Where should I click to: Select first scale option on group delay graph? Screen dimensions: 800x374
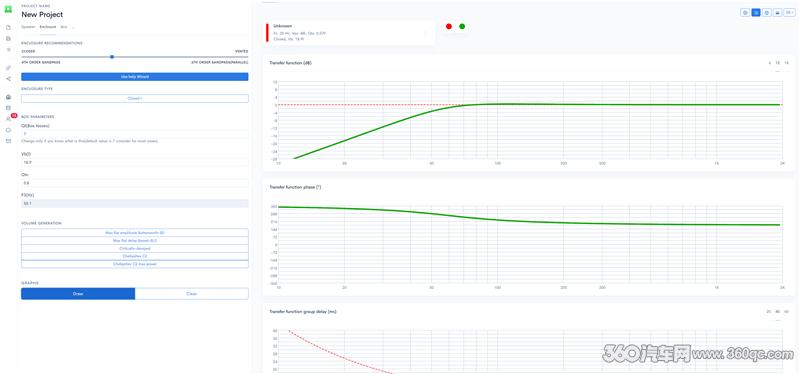point(769,311)
